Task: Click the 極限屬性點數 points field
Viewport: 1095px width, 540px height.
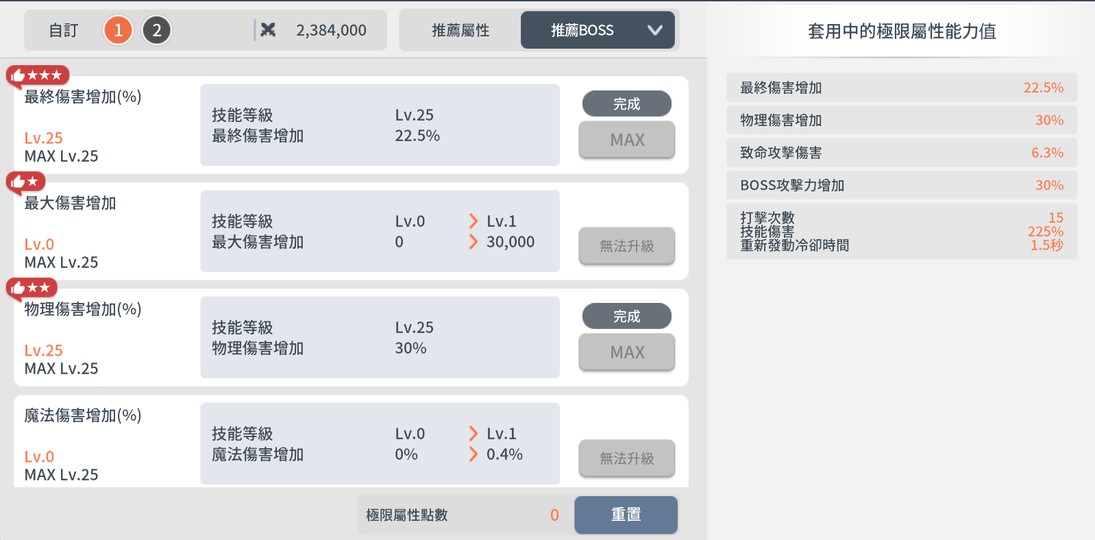Action: (x=463, y=515)
